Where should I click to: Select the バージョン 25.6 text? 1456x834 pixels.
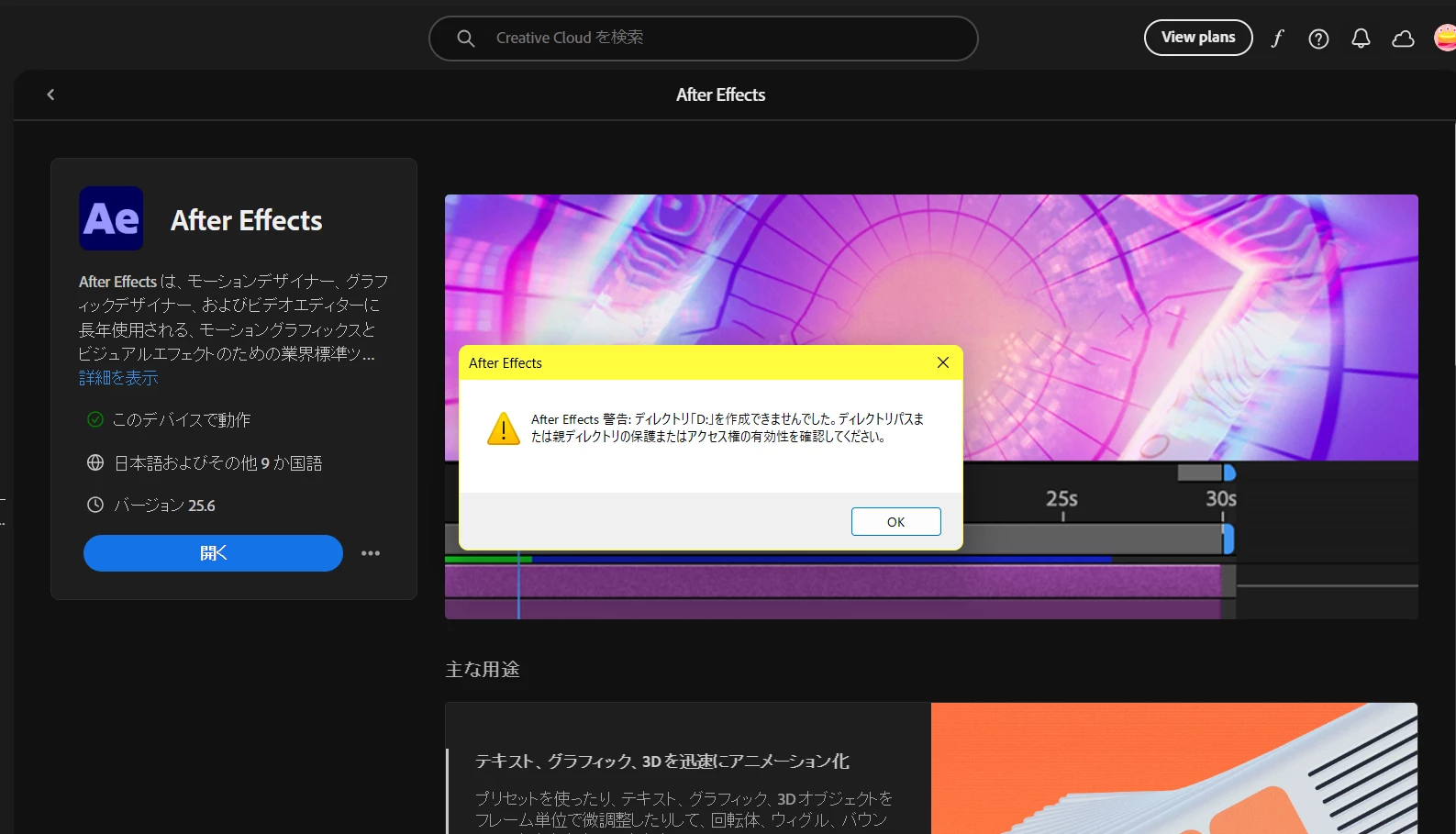(x=164, y=506)
